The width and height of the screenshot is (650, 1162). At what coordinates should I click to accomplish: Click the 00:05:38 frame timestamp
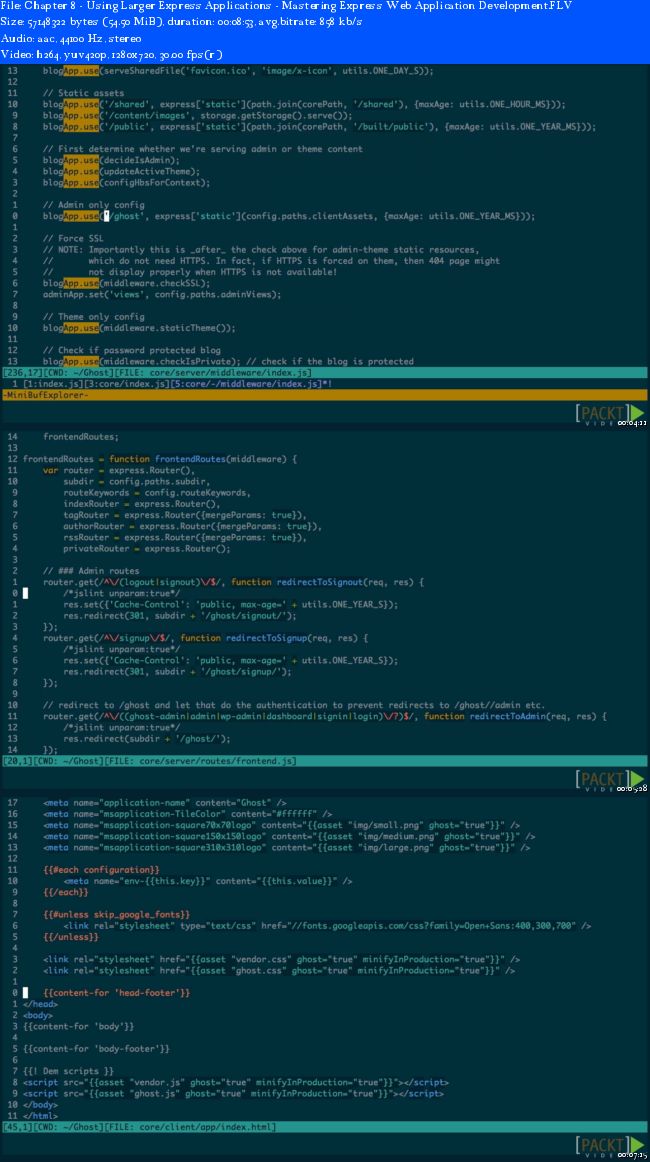click(633, 788)
